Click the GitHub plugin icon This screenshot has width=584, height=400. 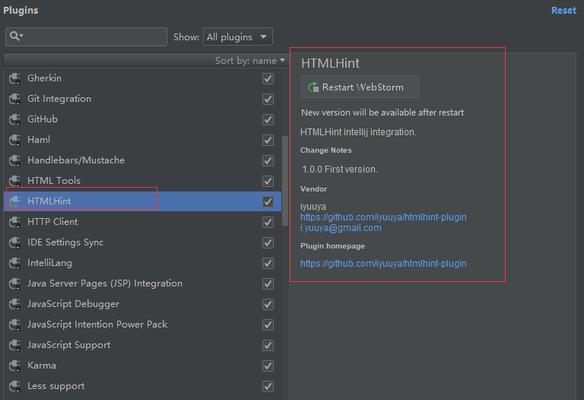coord(15,119)
